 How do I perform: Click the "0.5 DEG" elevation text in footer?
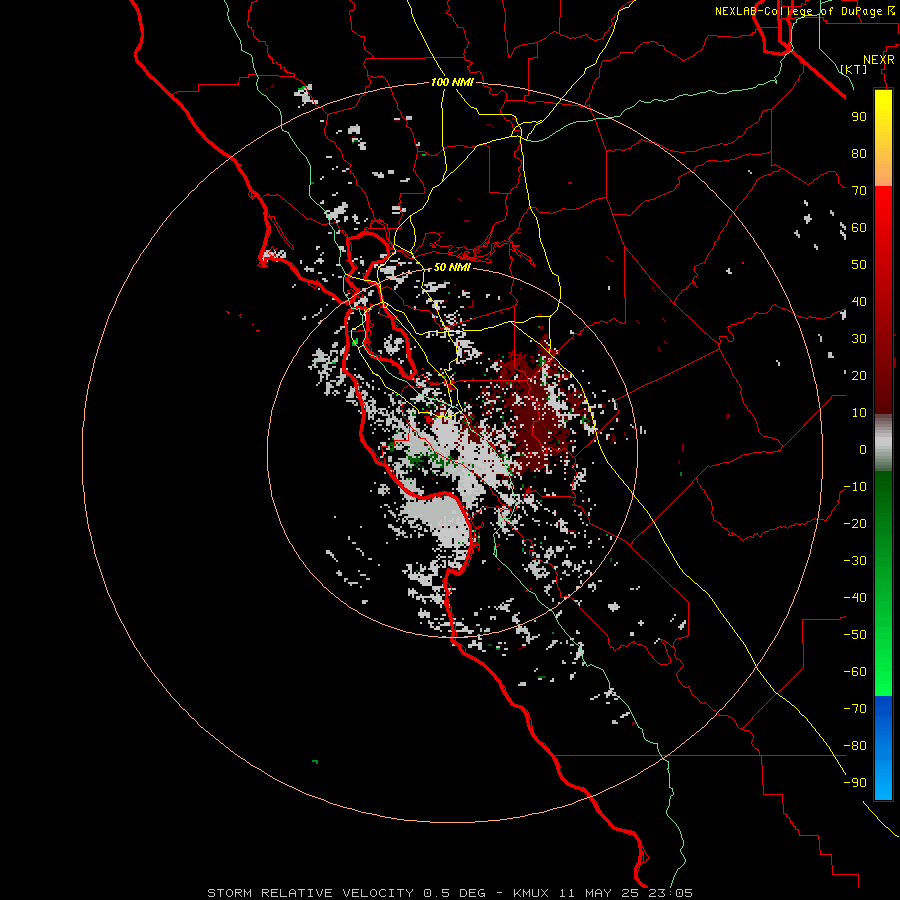[x=454, y=893]
